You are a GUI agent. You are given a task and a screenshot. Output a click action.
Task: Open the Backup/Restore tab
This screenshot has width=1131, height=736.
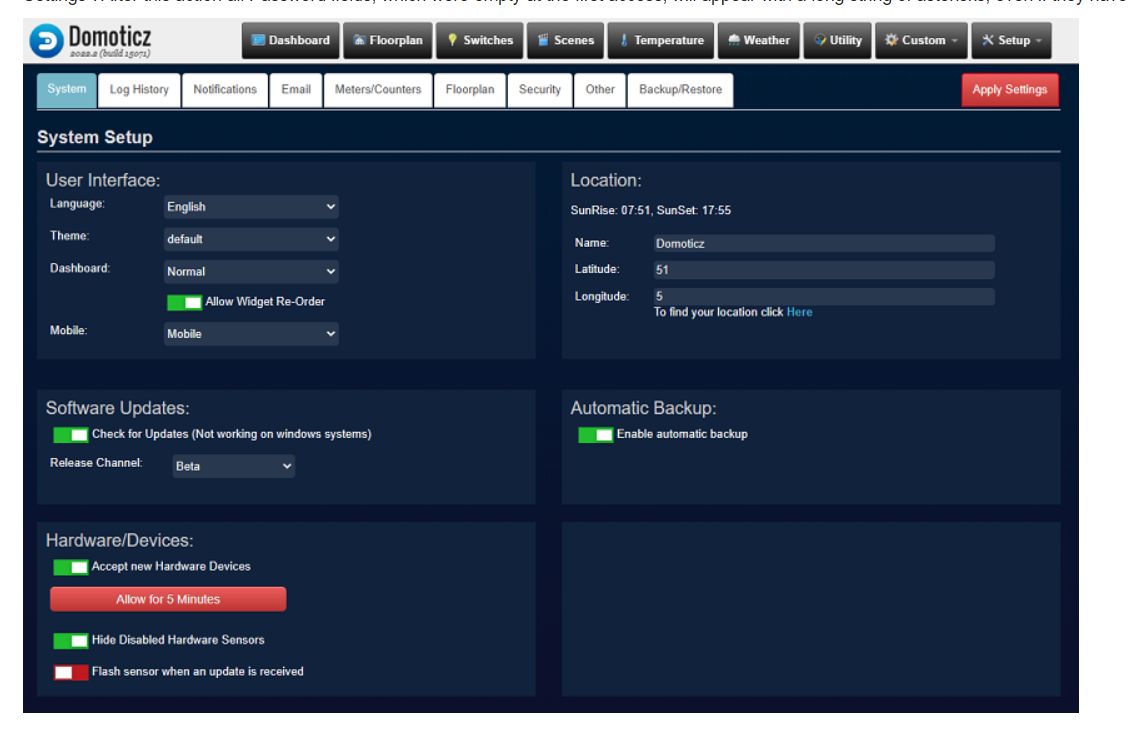(x=680, y=90)
